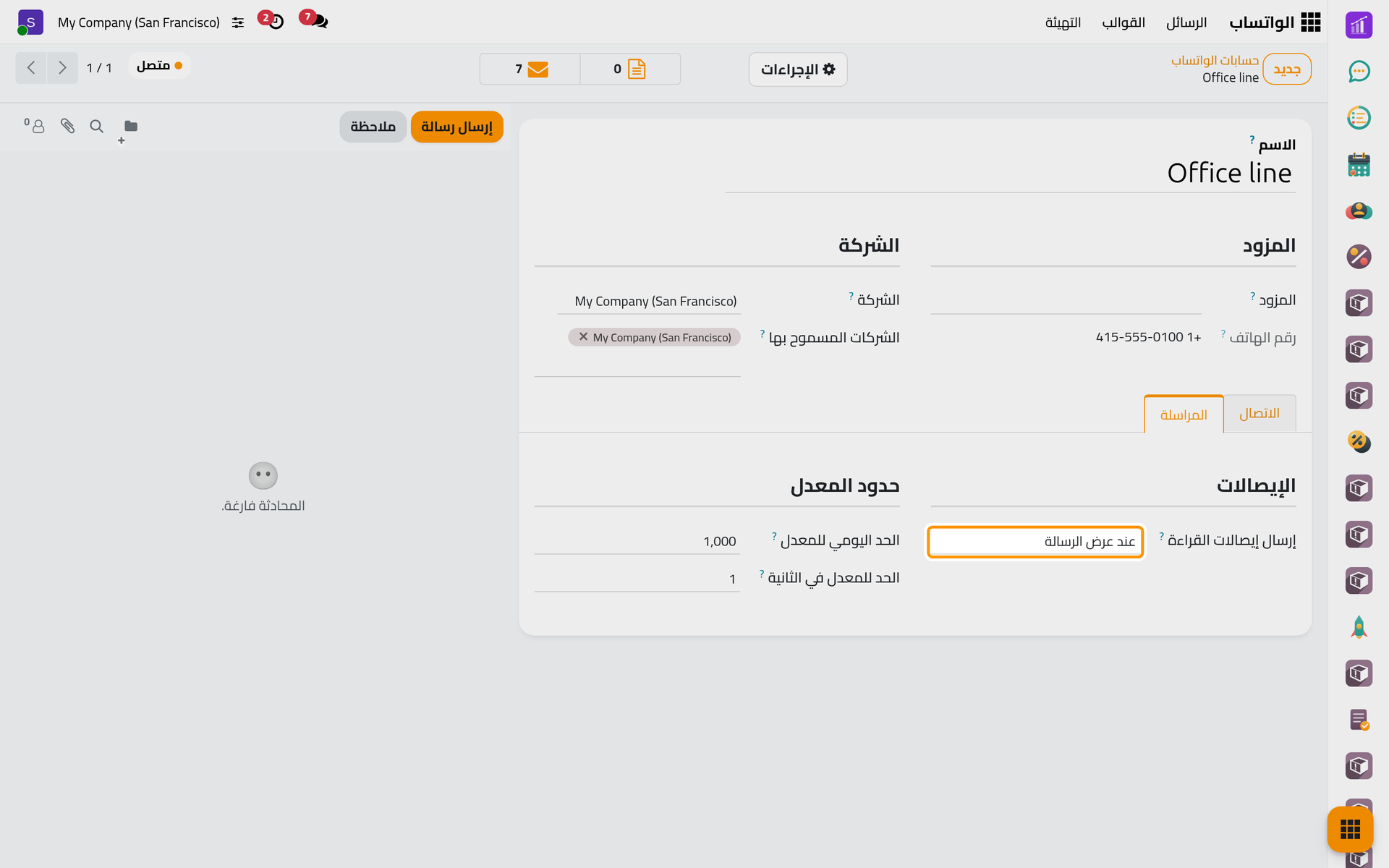Open the 0 templates stat button
1389x868 pixels.
tap(630, 69)
